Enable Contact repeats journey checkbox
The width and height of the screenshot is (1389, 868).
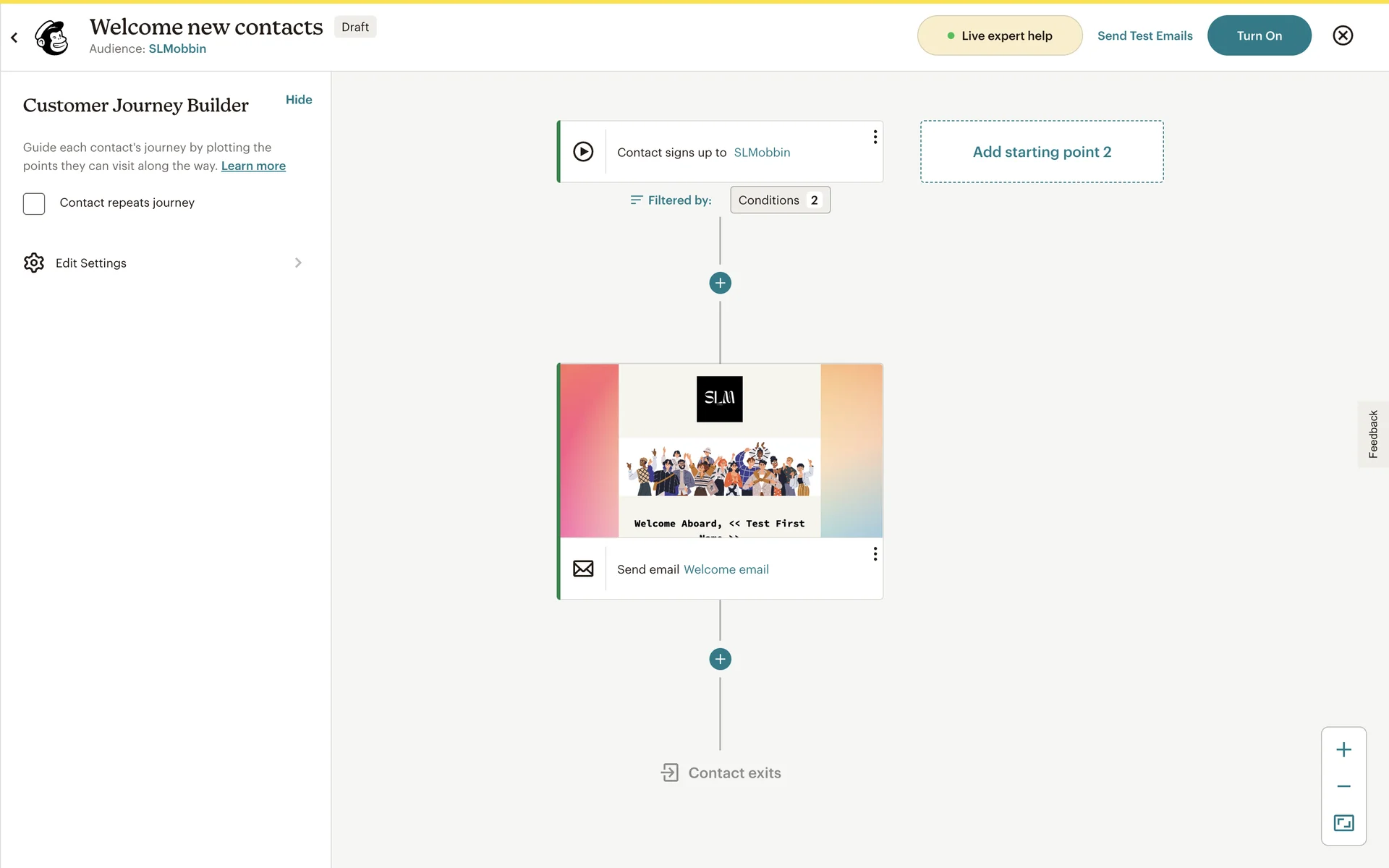point(34,203)
